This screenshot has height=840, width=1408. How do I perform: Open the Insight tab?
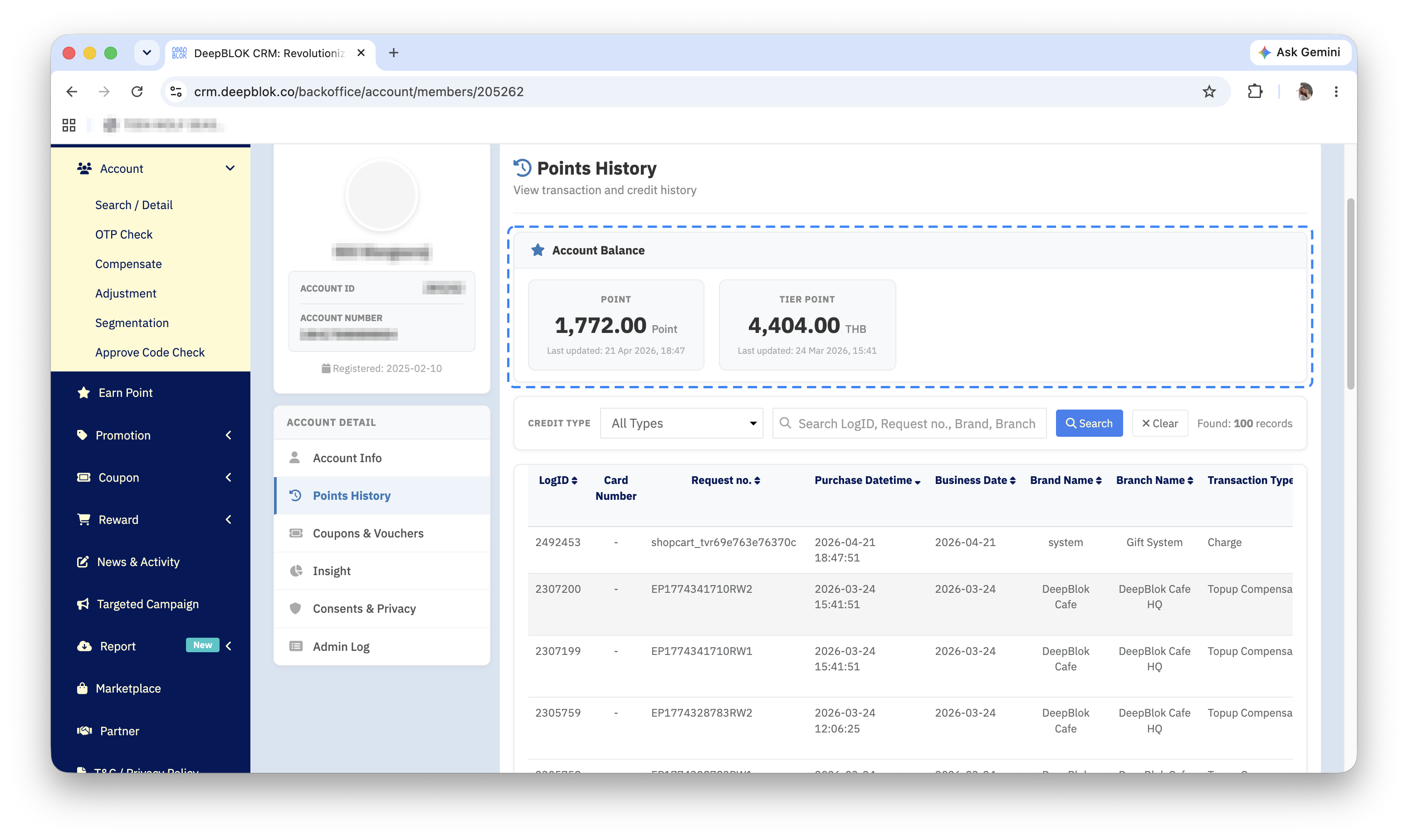tap(382, 571)
